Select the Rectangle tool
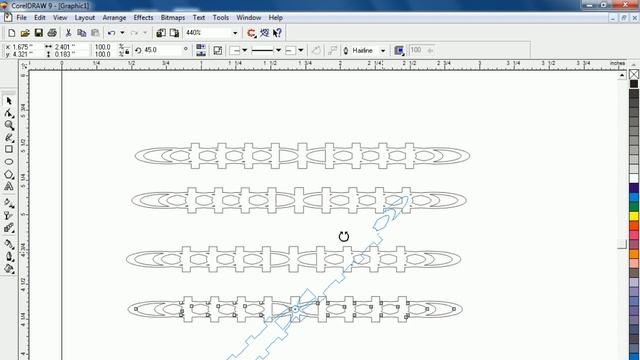Viewport: 640px width, 360px height. click(x=9, y=149)
